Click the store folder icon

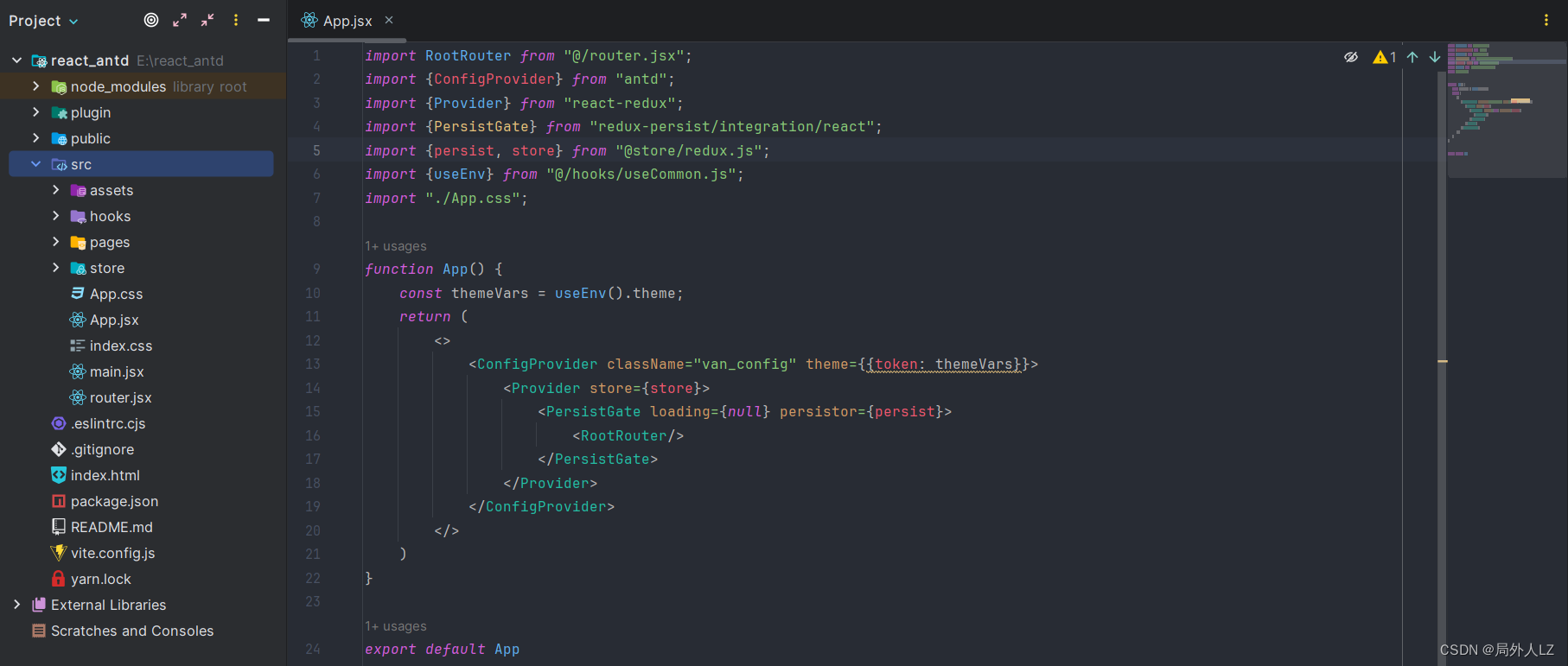78,268
